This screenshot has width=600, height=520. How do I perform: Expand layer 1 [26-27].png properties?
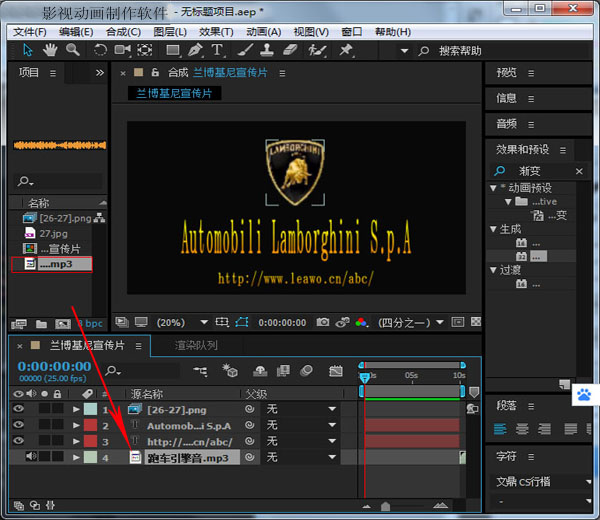[x=76, y=409]
